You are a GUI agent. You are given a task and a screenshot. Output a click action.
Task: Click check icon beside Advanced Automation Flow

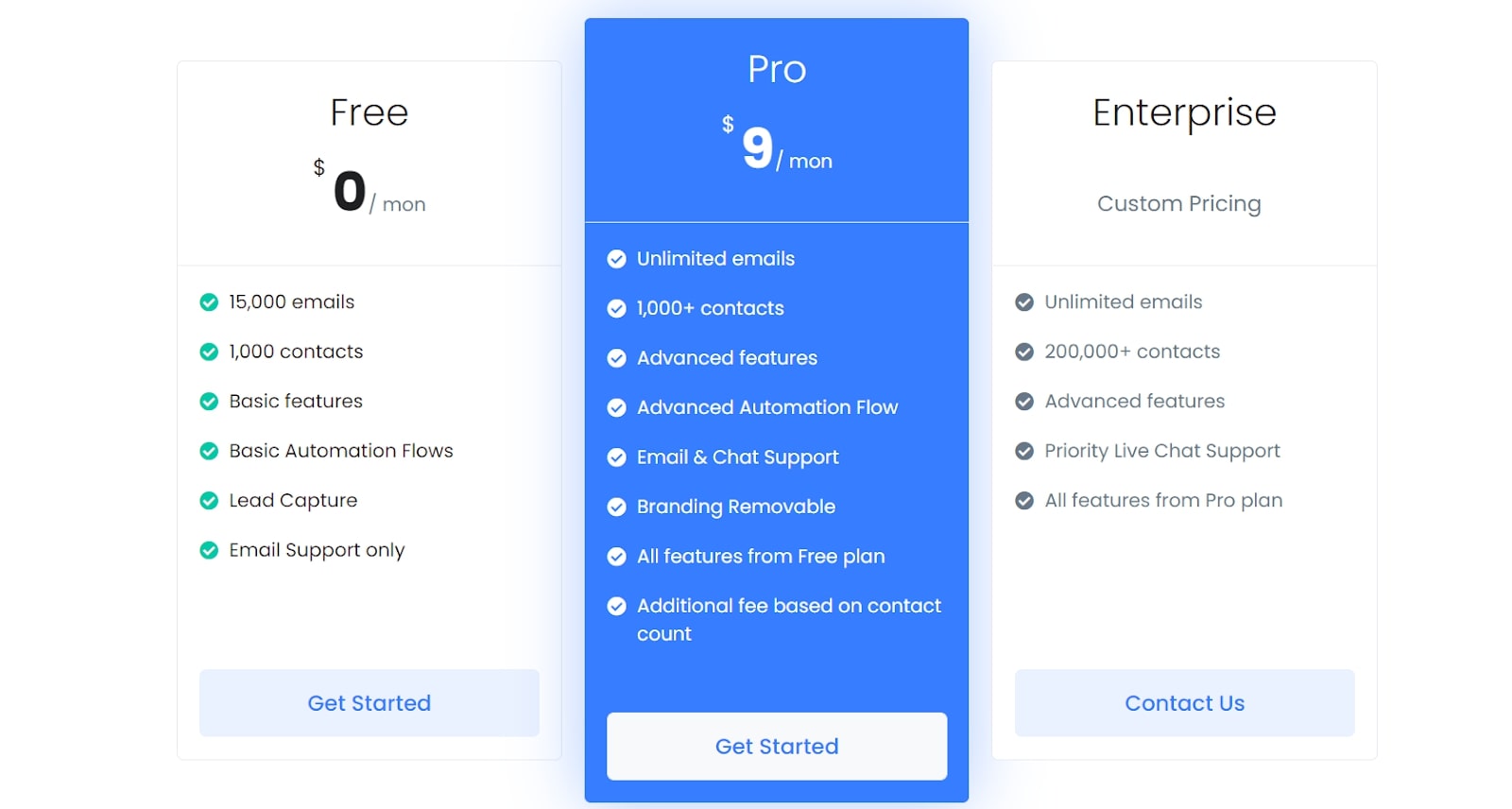pyautogui.click(x=616, y=408)
